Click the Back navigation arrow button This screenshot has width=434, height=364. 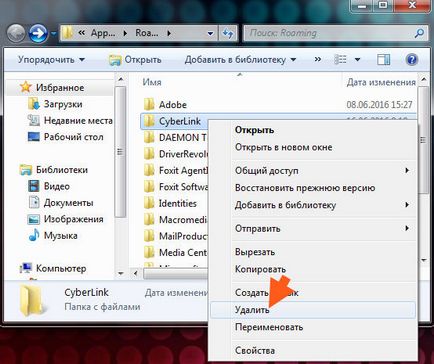click(x=16, y=33)
